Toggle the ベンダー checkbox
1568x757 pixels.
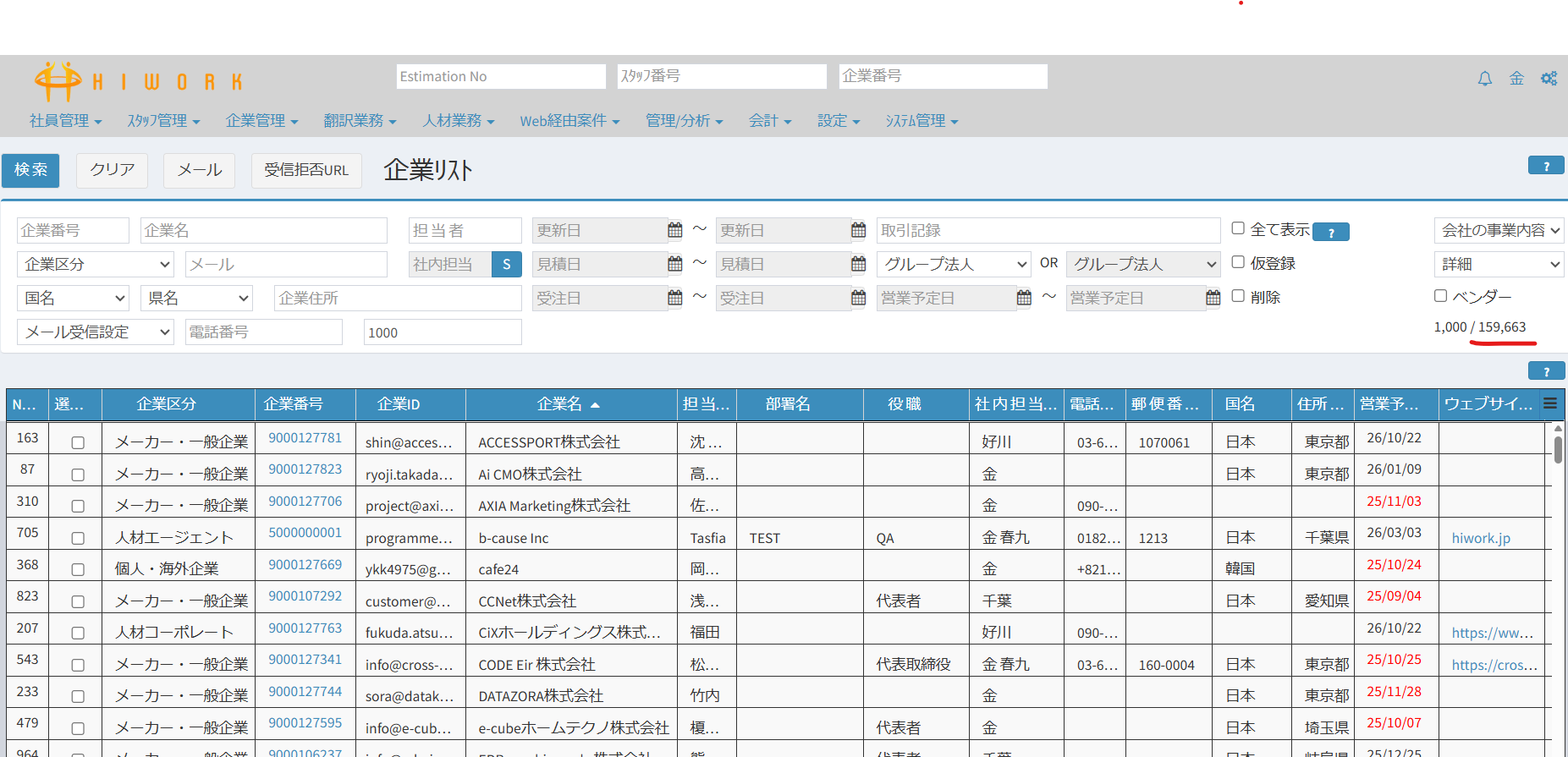coord(1440,296)
